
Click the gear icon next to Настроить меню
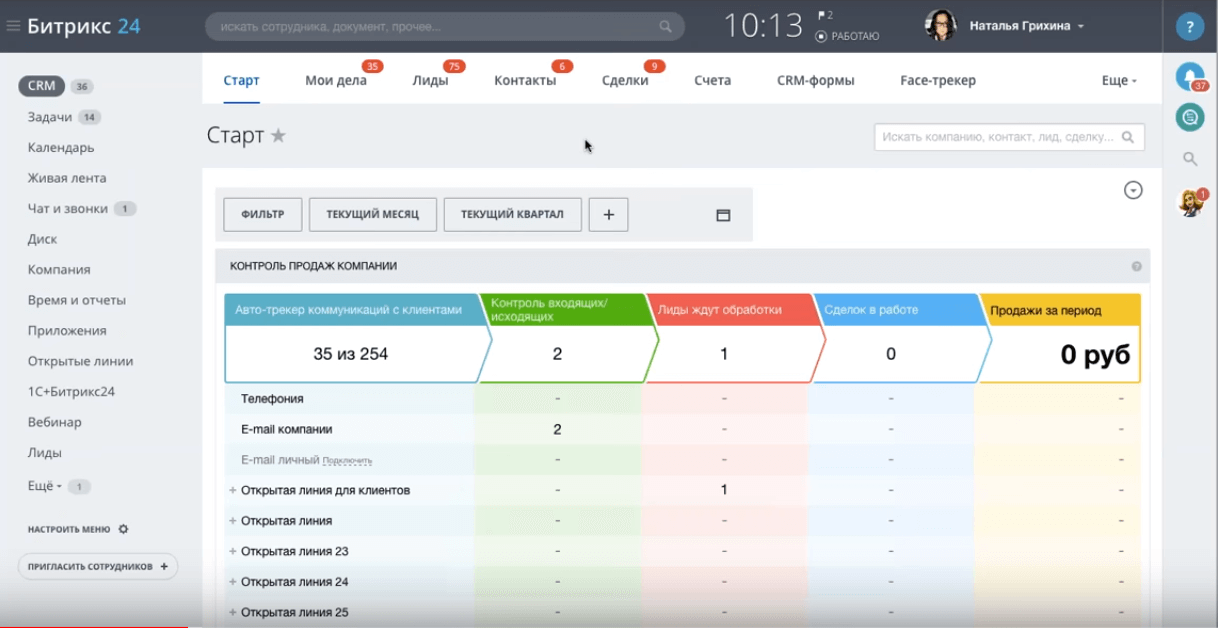(123, 529)
